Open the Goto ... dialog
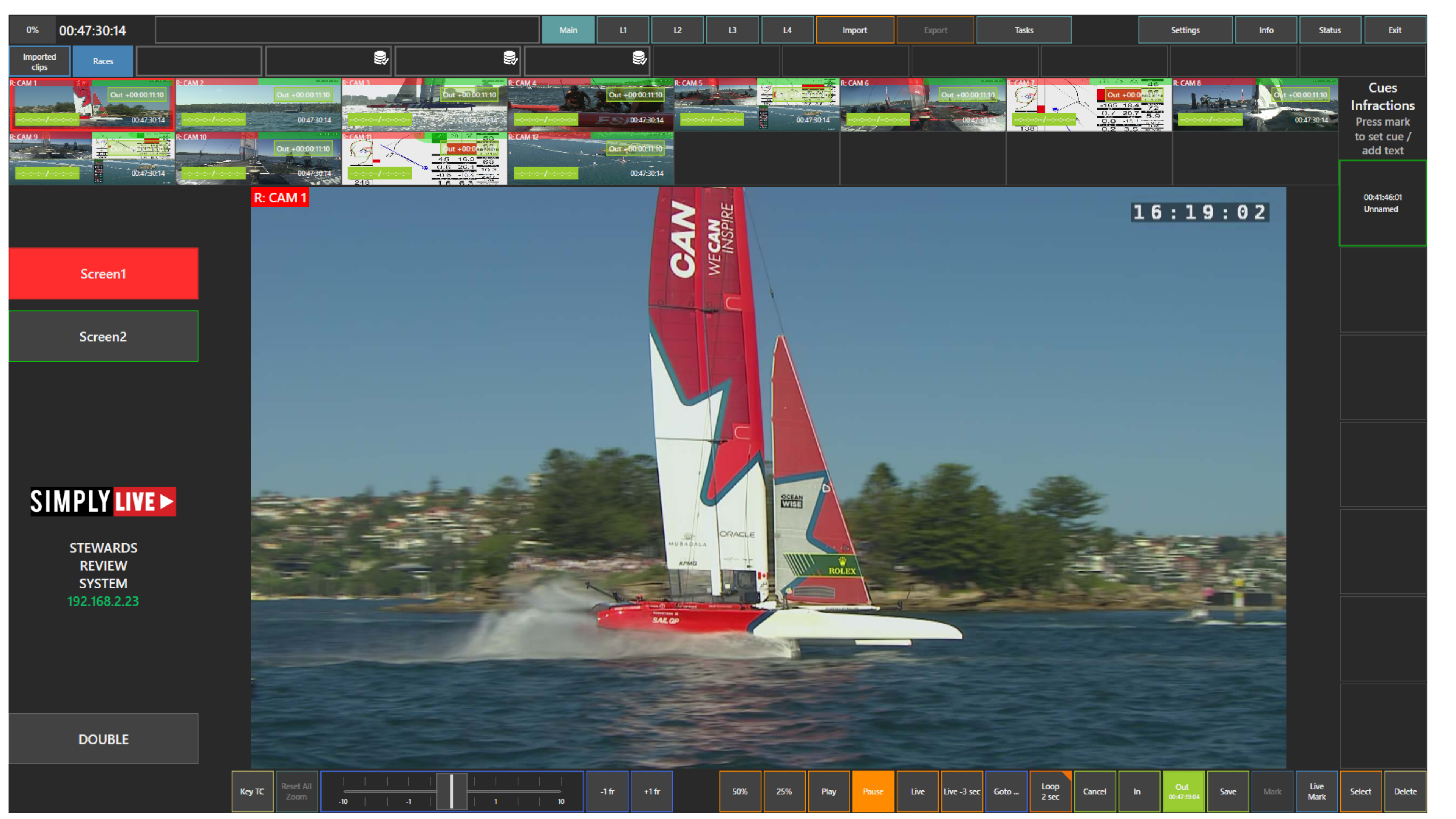 click(1006, 791)
